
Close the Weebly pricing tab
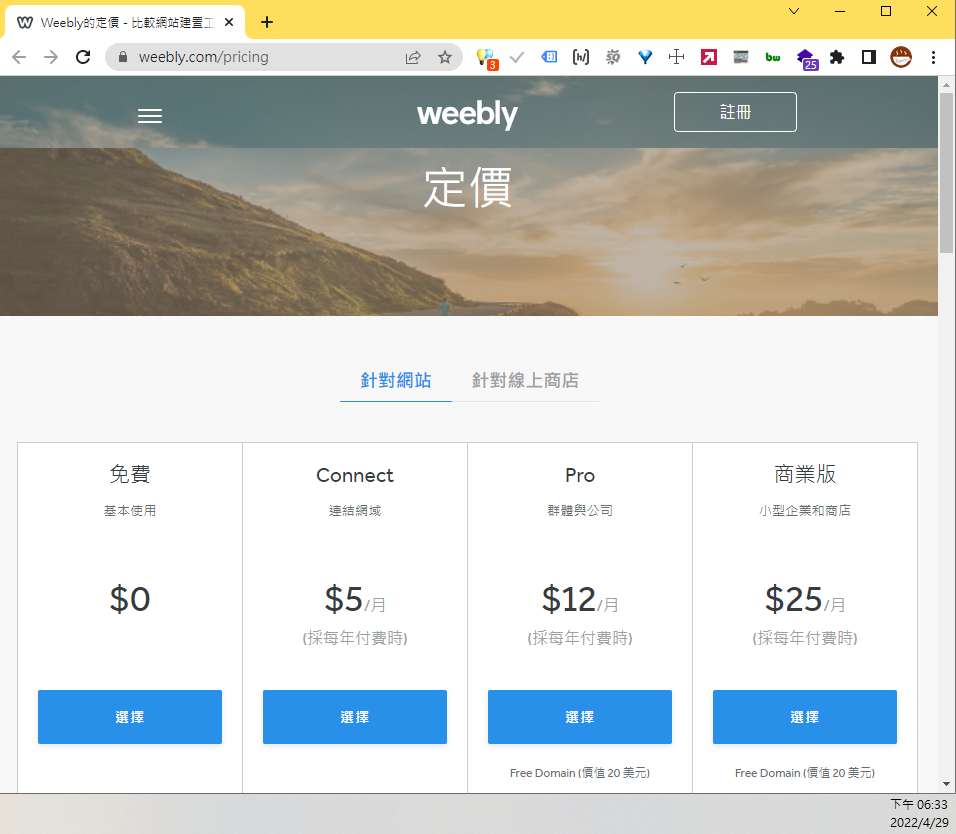[229, 23]
